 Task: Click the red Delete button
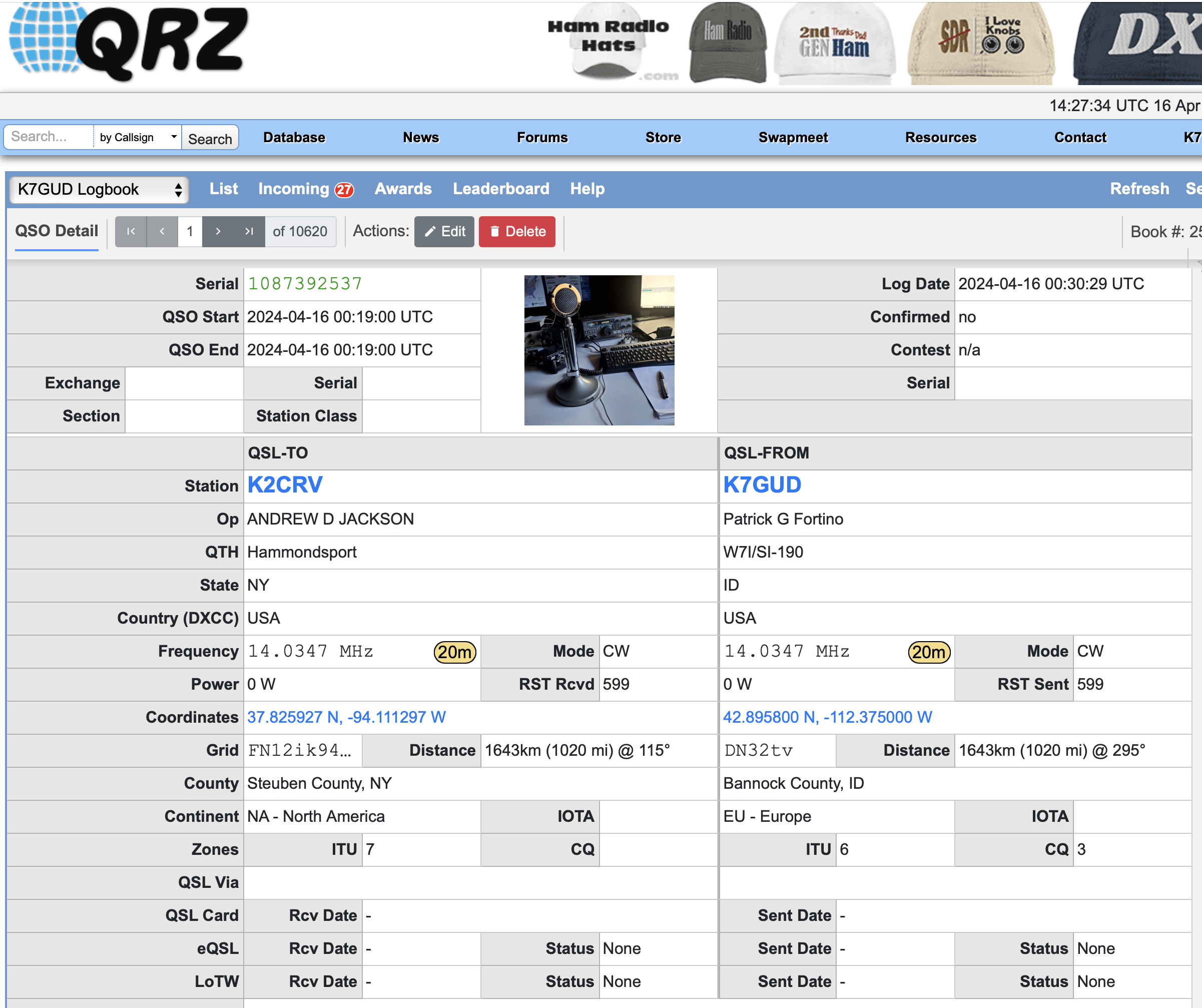(x=517, y=231)
